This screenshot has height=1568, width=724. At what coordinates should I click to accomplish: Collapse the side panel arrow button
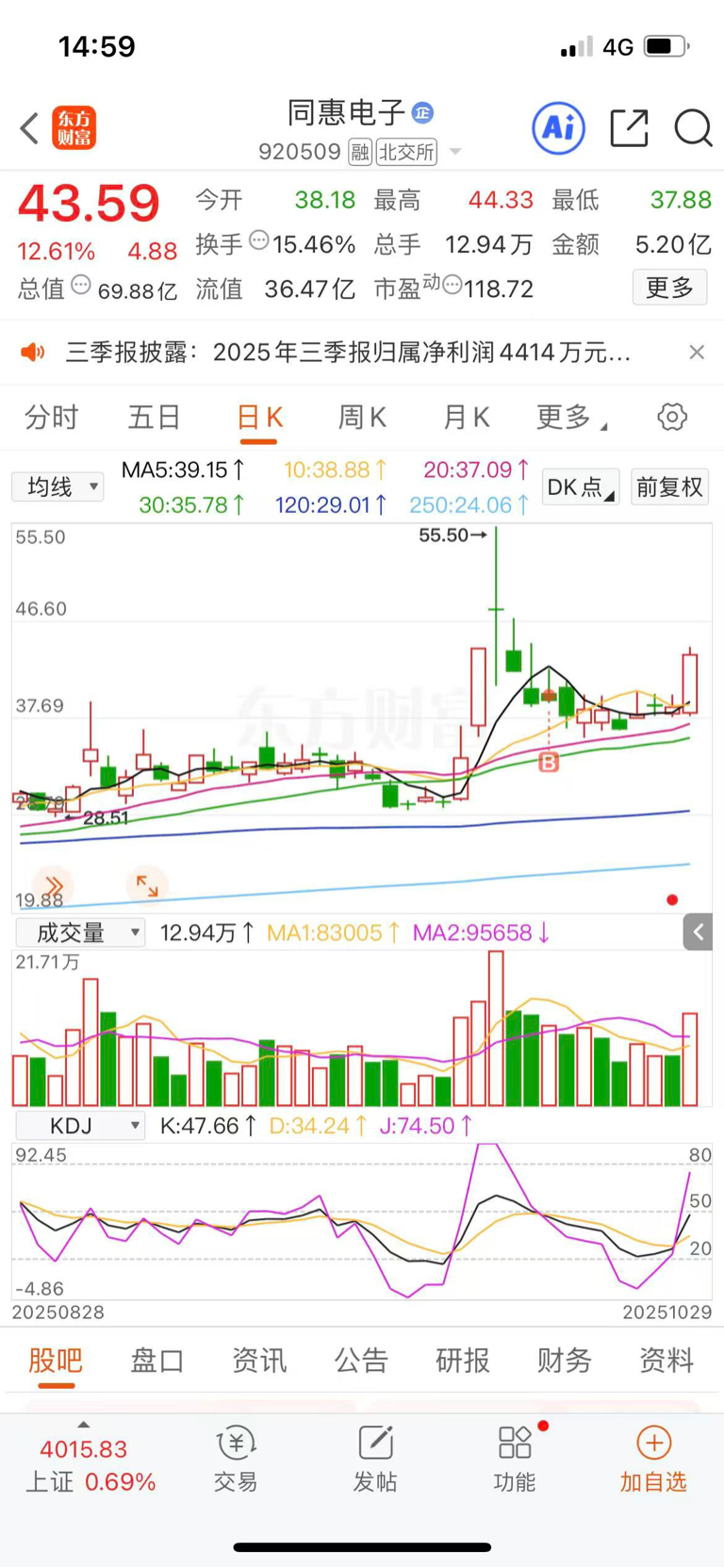[x=698, y=932]
